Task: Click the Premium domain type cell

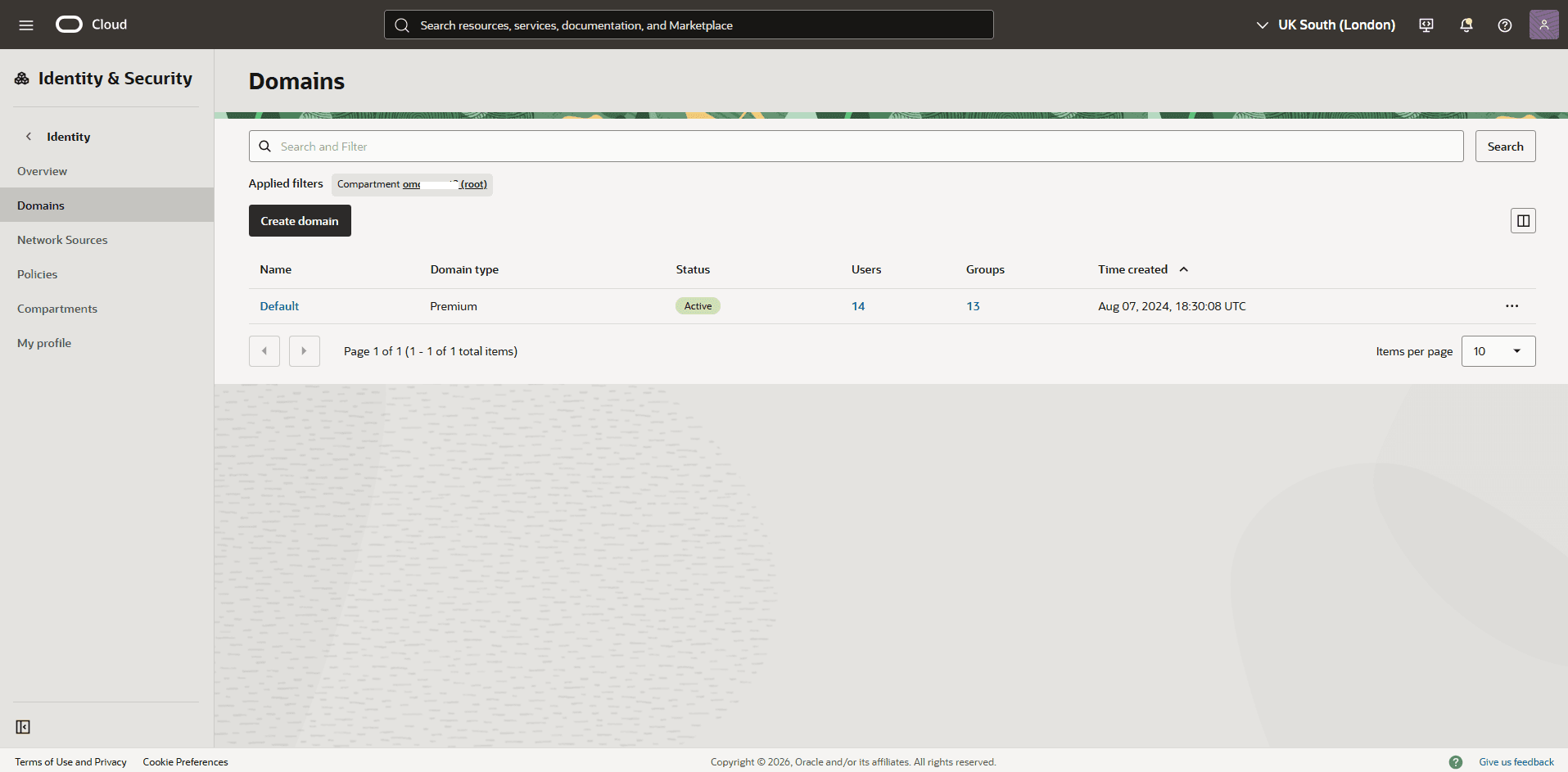Action: pyautogui.click(x=454, y=306)
